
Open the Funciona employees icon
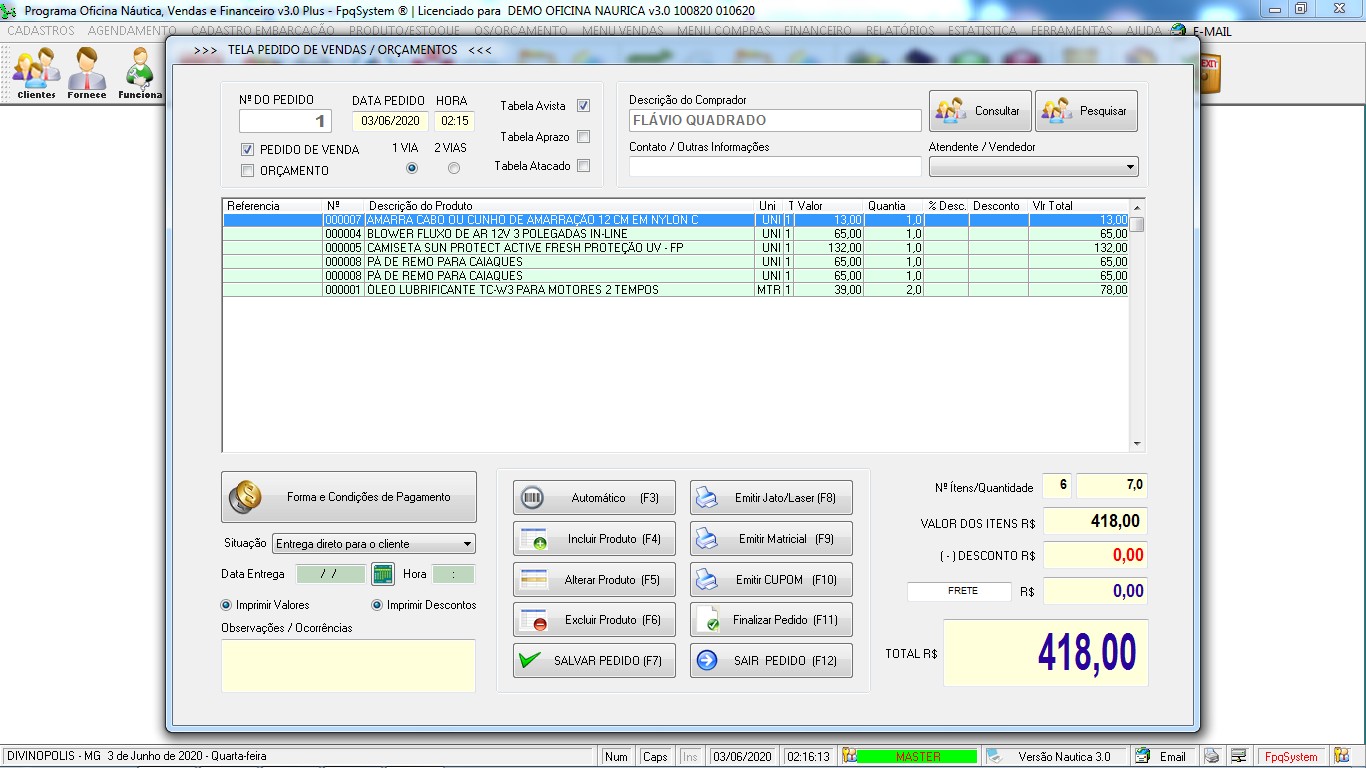139,70
